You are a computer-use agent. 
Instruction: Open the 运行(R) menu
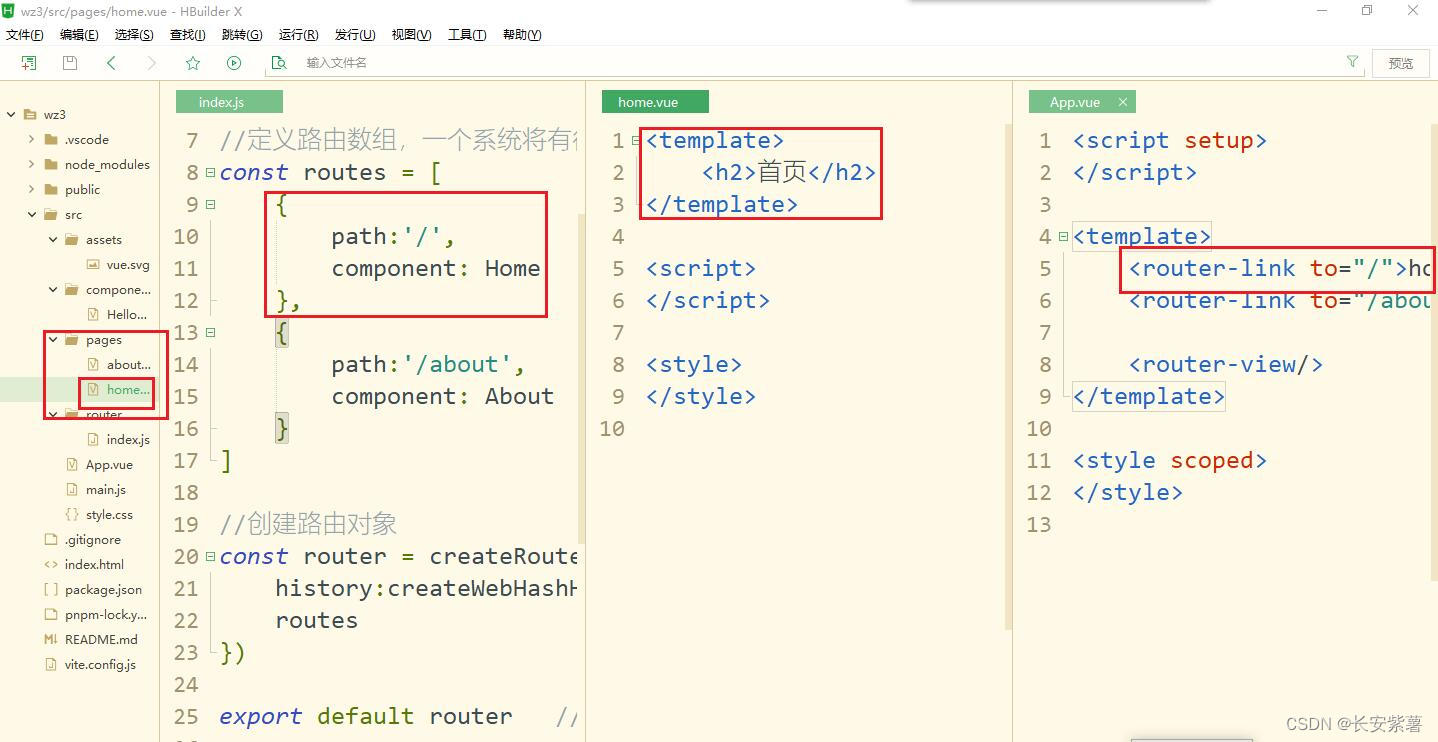coord(298,34)
